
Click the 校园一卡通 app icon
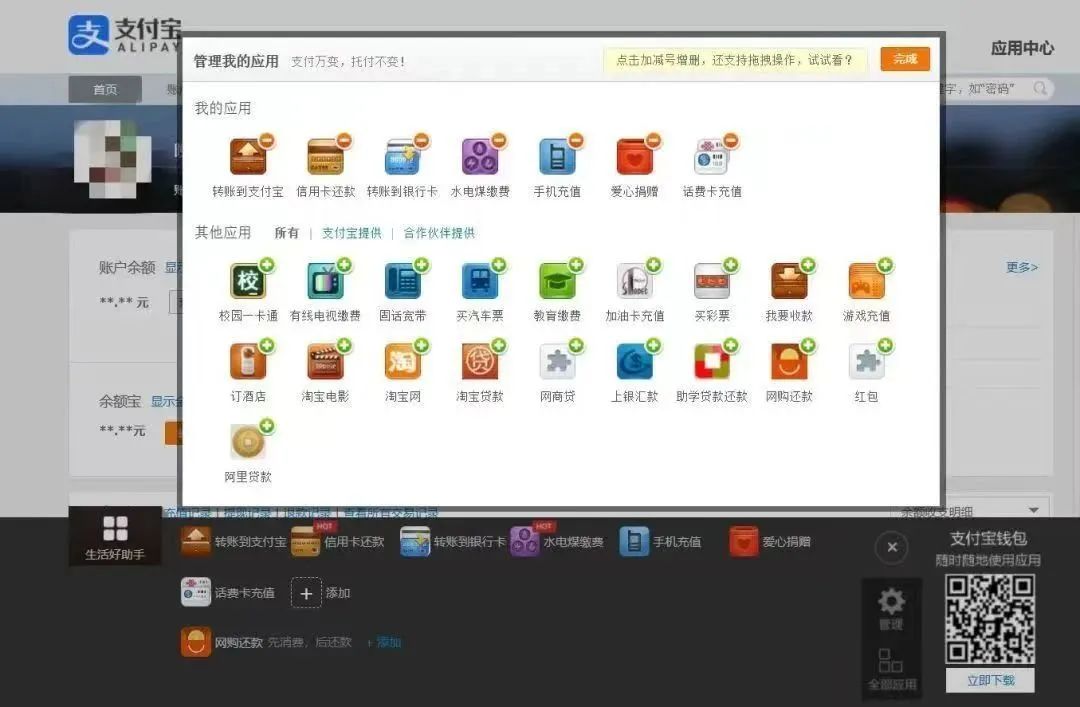point(247,282)
